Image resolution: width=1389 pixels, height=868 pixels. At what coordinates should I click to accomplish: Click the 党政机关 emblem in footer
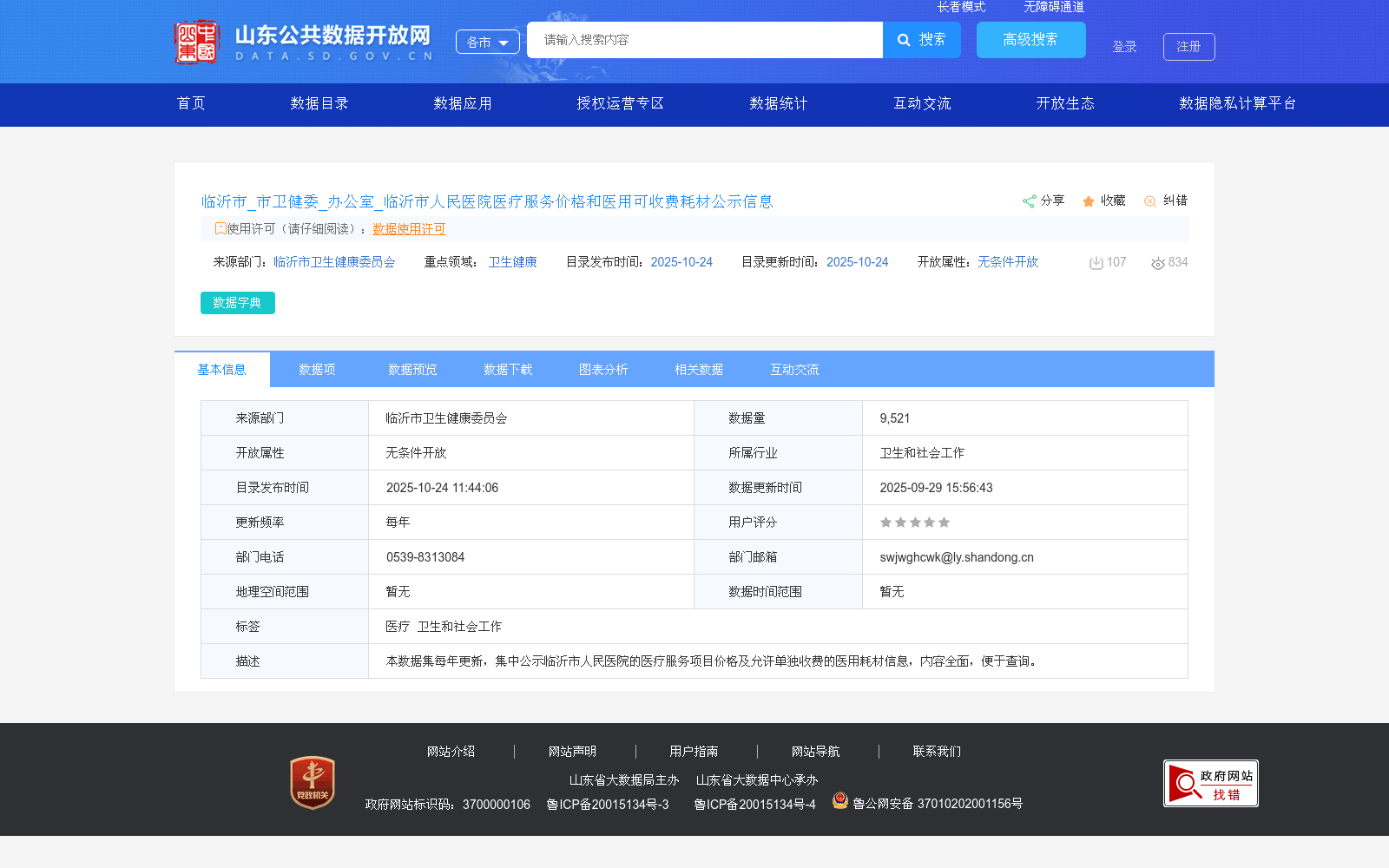[x=312, y=780]
